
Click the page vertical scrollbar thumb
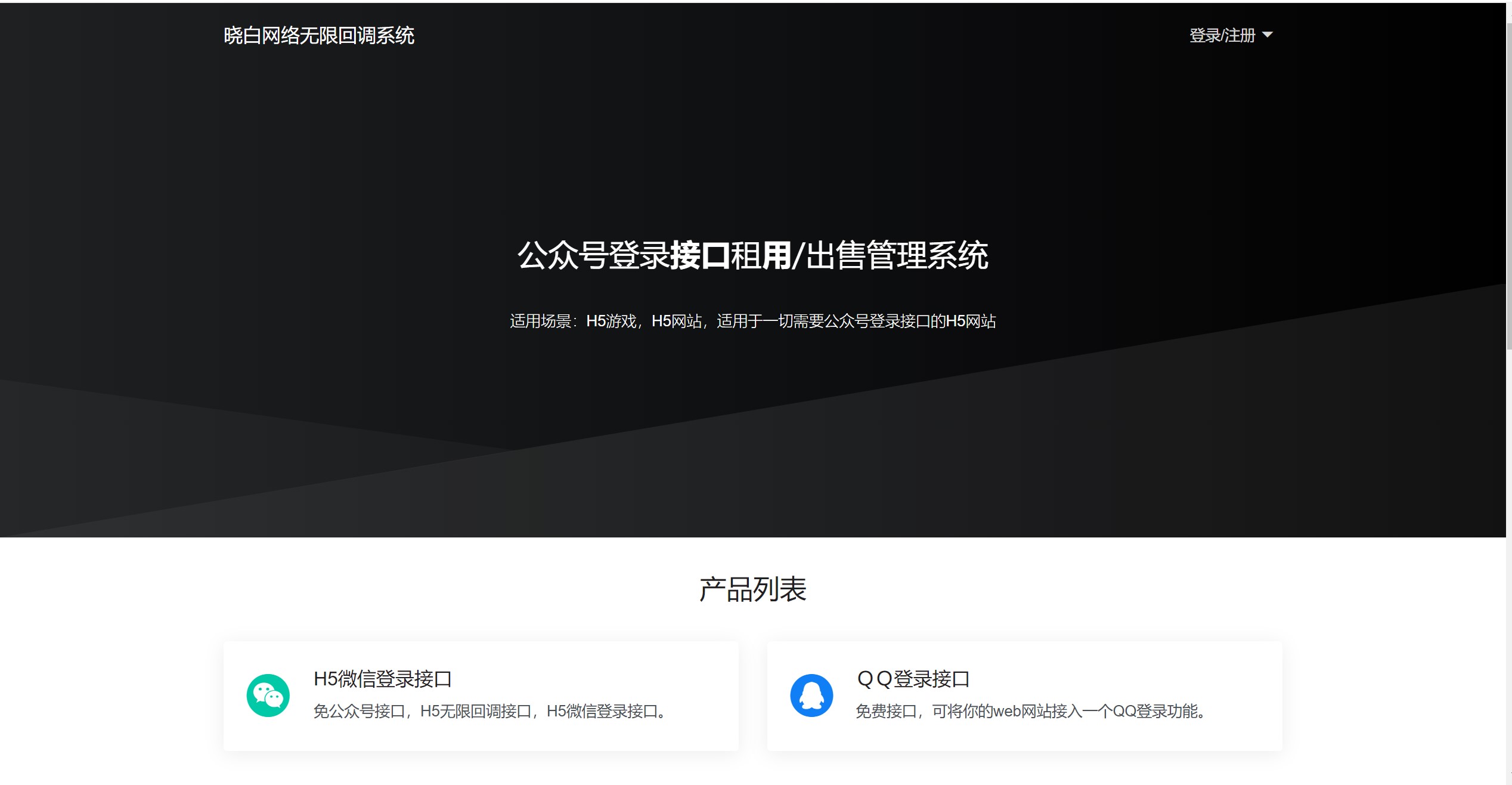click(x=1509, y=186)
